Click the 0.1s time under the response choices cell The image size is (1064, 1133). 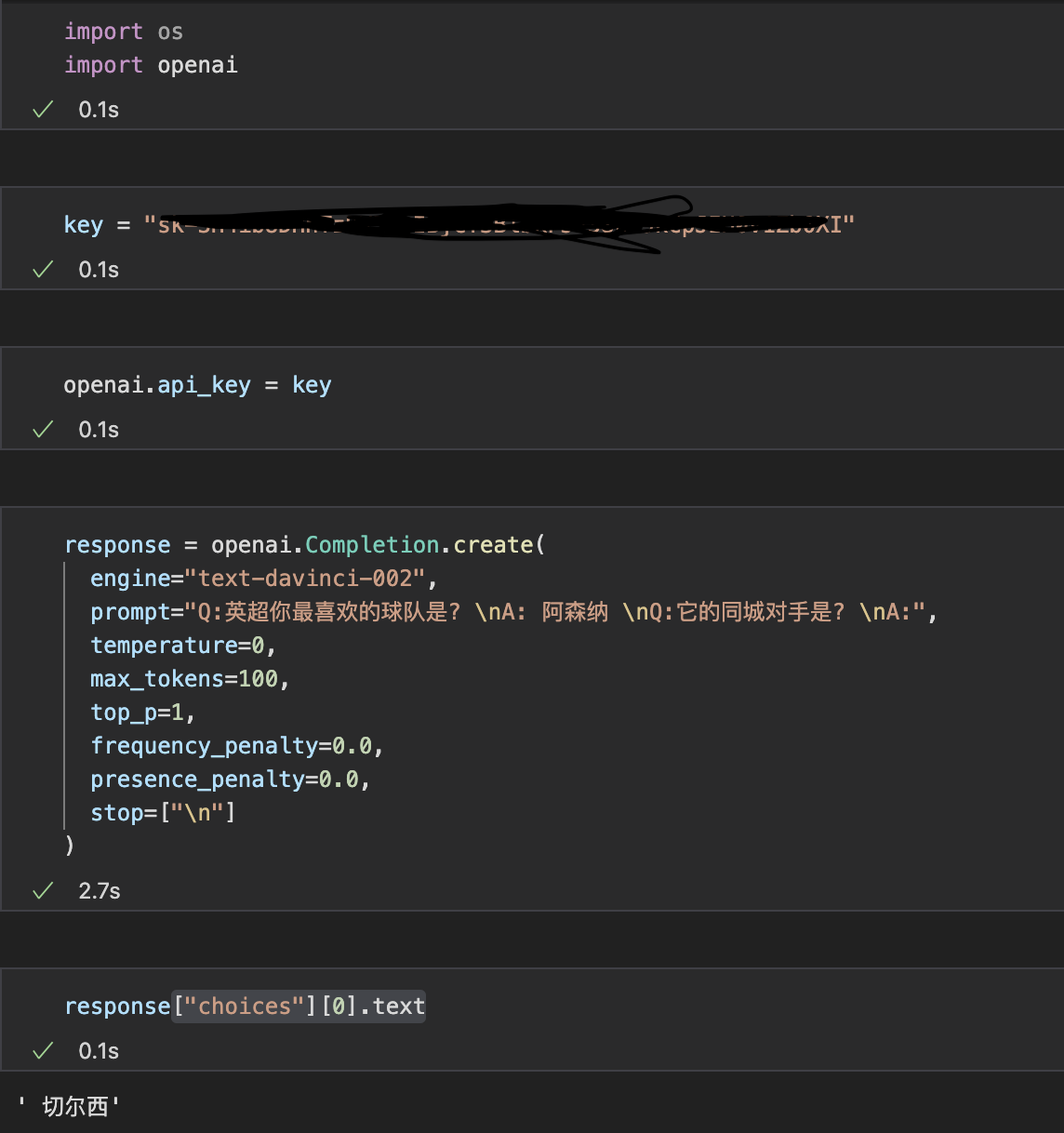99,1051
